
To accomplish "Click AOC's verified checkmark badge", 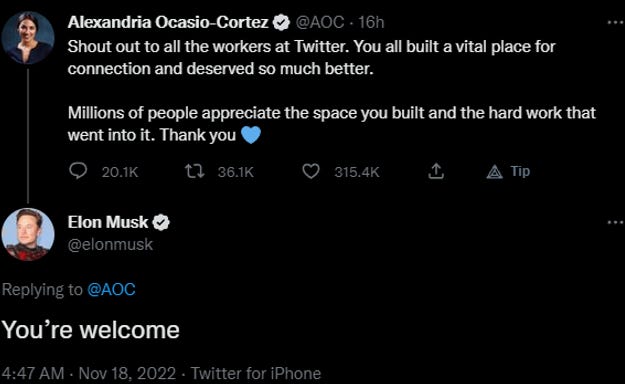I will coord(281,22).
